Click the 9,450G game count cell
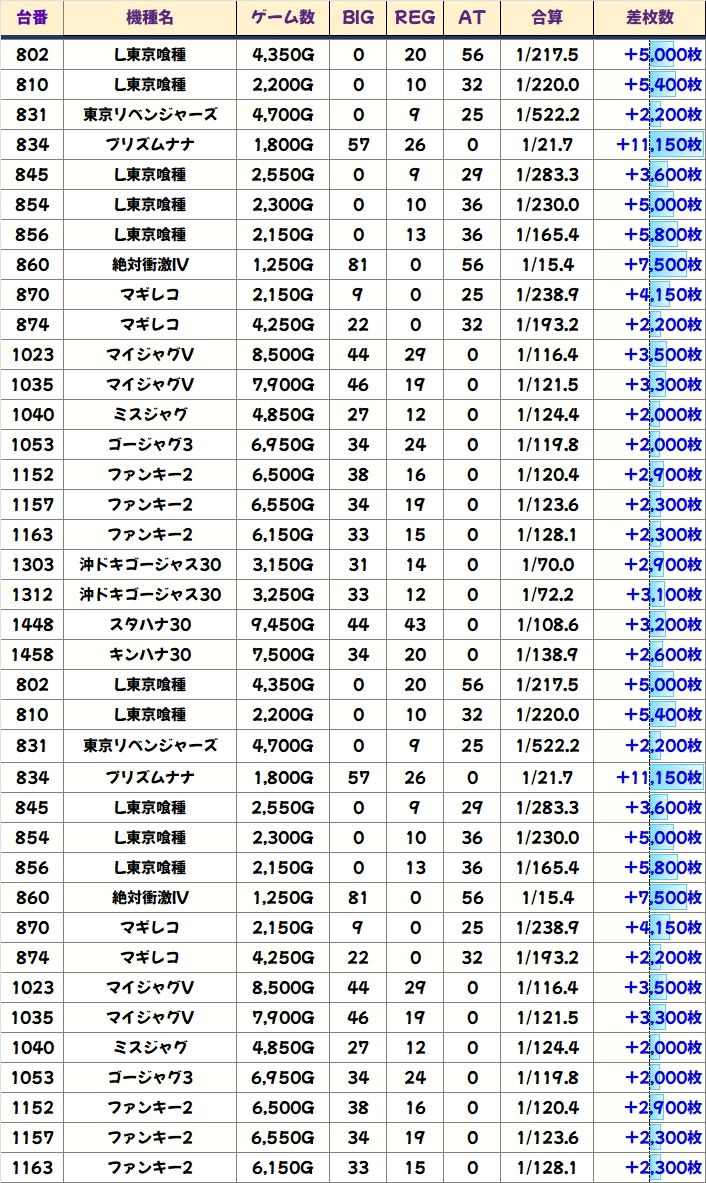The image size is (706, 1183). coord(283,625)
